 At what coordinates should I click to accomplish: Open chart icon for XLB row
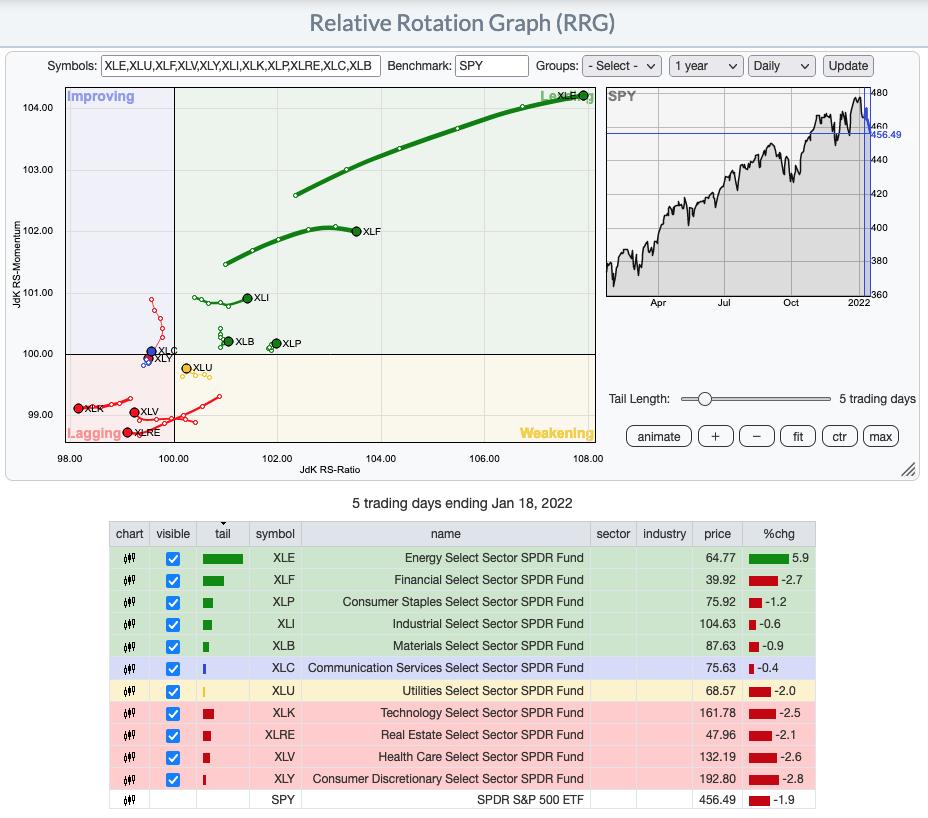(130, 646)
